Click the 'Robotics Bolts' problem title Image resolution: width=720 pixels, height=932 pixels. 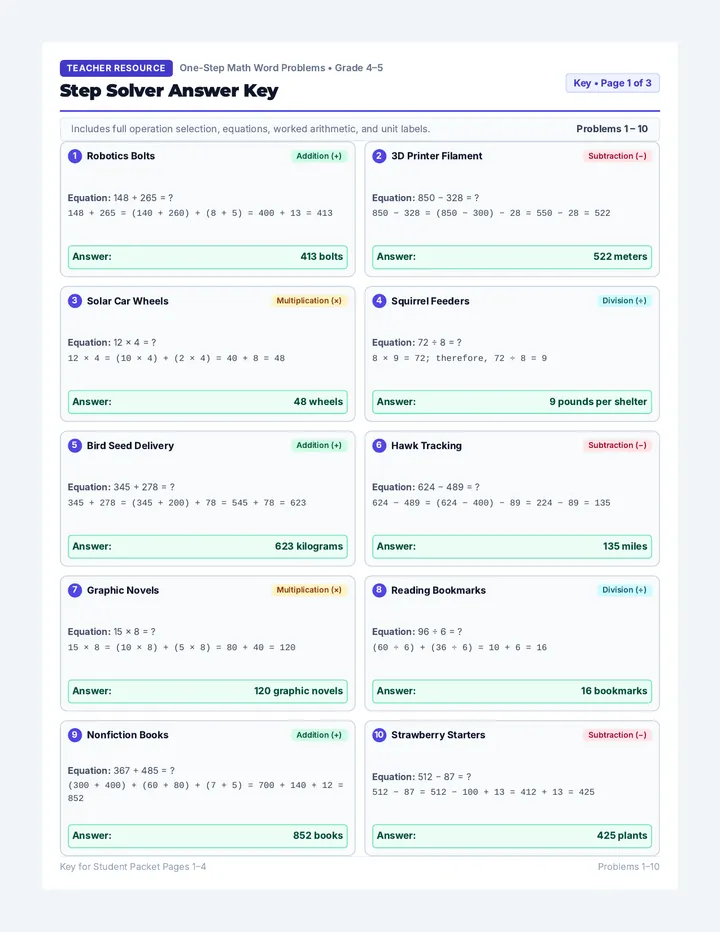[121, 156]
